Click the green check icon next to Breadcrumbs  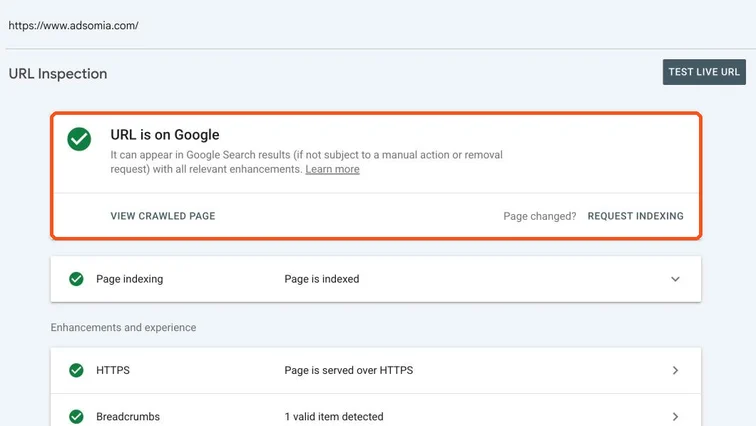76,416
